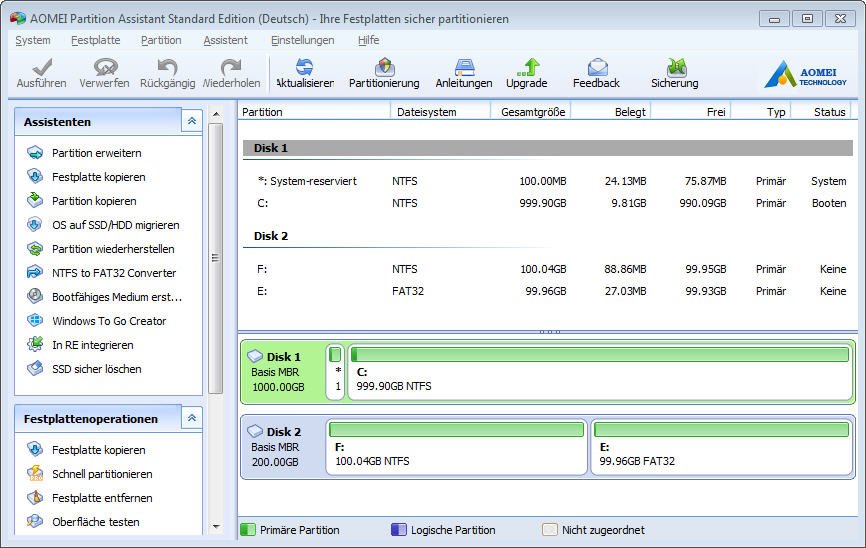This screenshot has height=548, width=866.
Task: Click the Verwerfen toolbar icon
Action: click(105, 67)
